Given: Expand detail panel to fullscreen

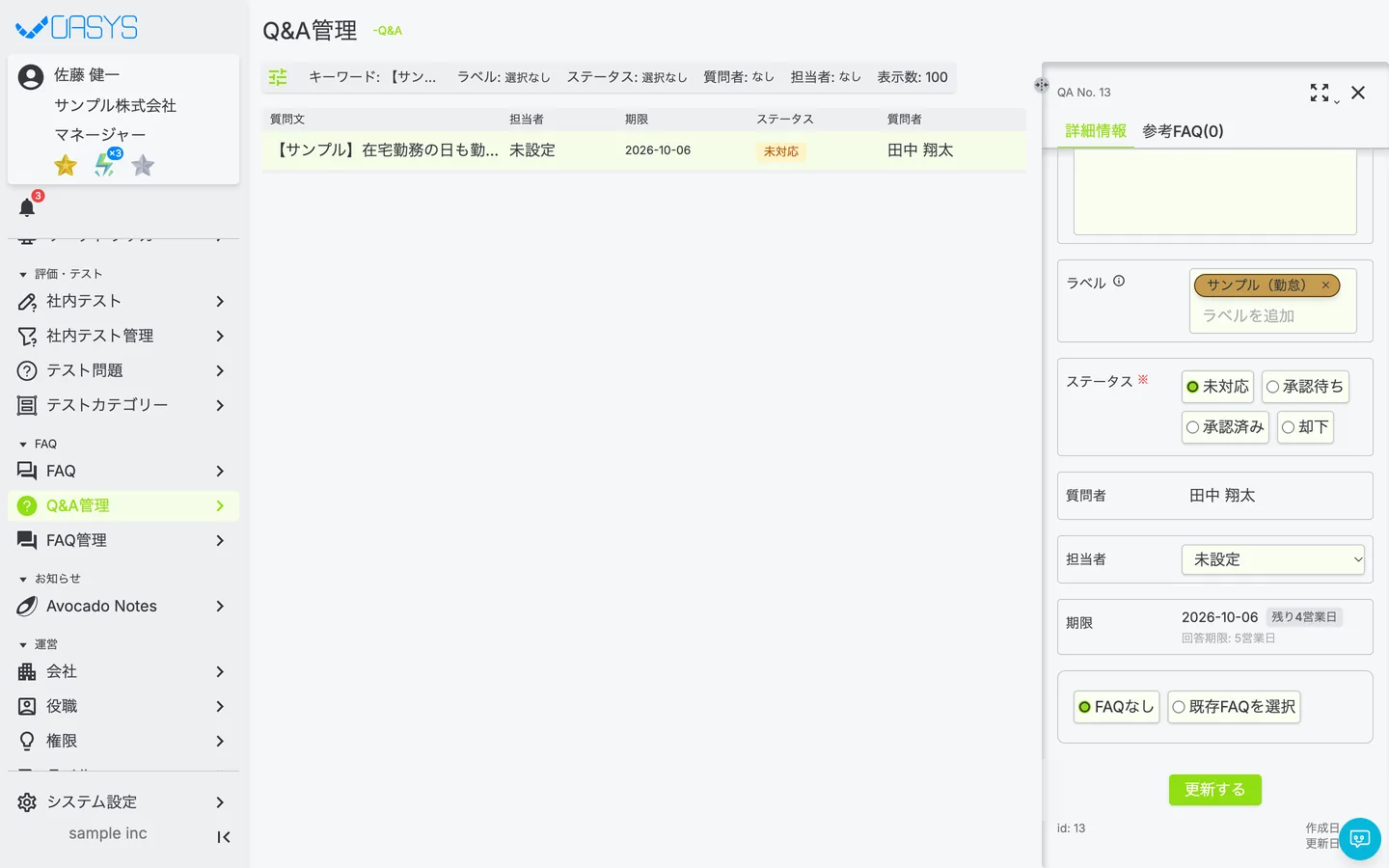Looking at the screenshot, I should (x=1320, y=93).
